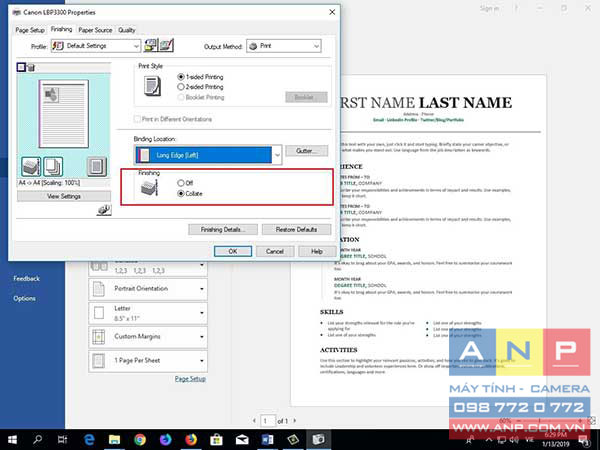Click 1 Page Per Sheet icon in Word
The image size is (600, 450).
point(99,360)
